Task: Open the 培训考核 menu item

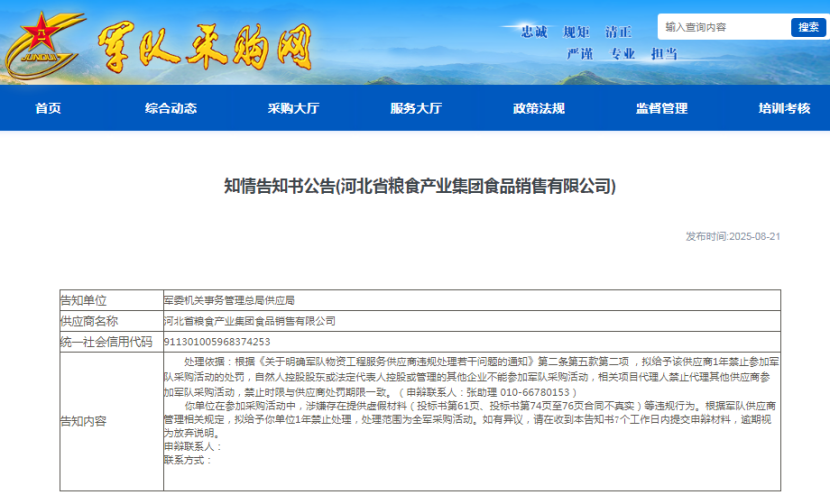Action: pyautogui.click(x=784, y=109)
